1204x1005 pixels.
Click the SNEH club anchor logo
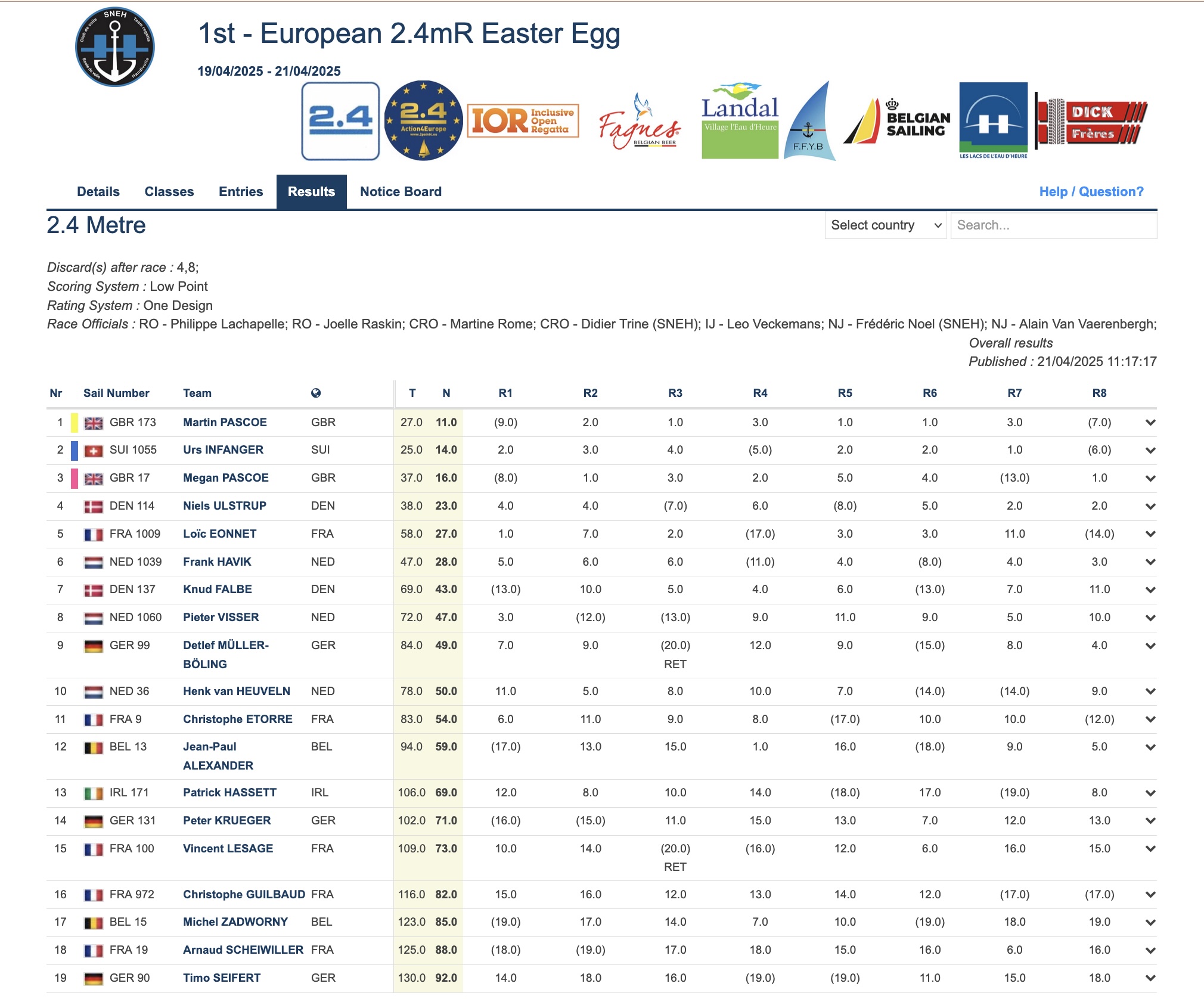pos(115,47)
